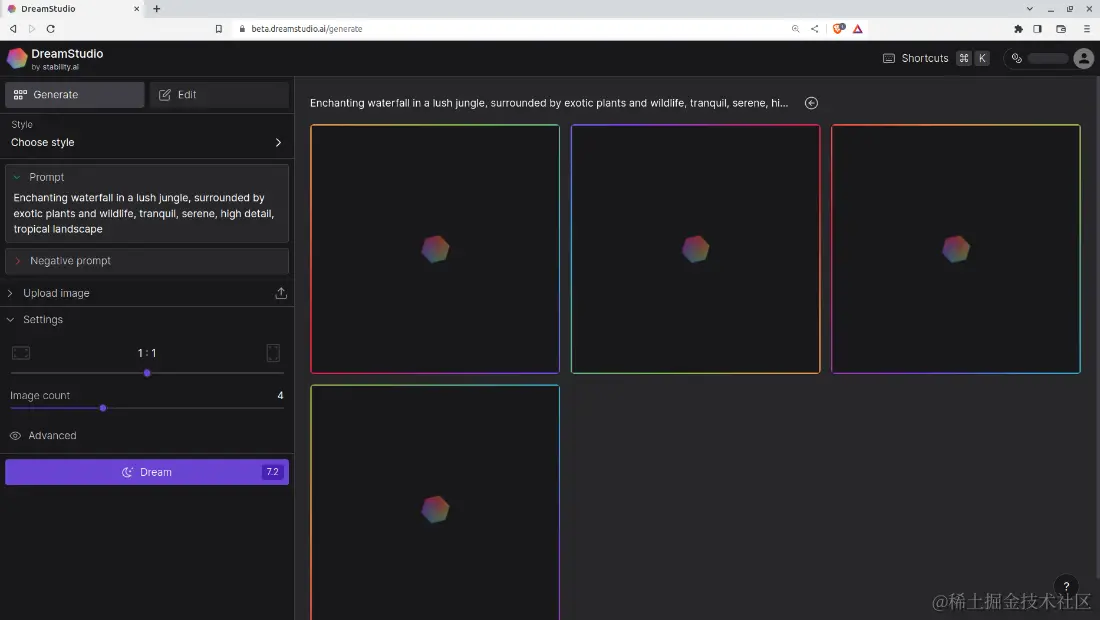This screenshot has width=1100, height=620.
Task: Toggle the Advanced settings eye icon
Action: tap(15, 436)
